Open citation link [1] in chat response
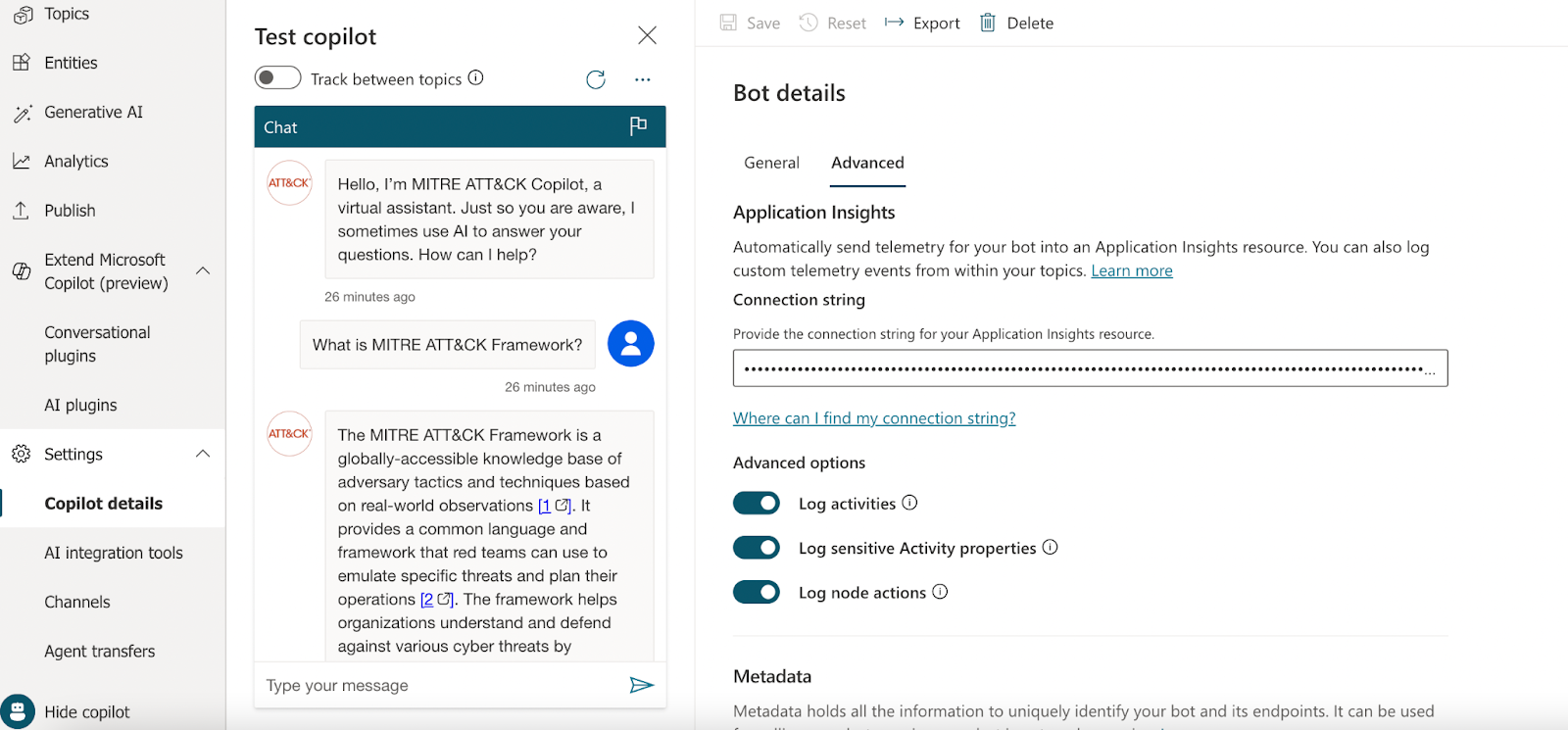The image size is (1568, 730). [554, 506]
